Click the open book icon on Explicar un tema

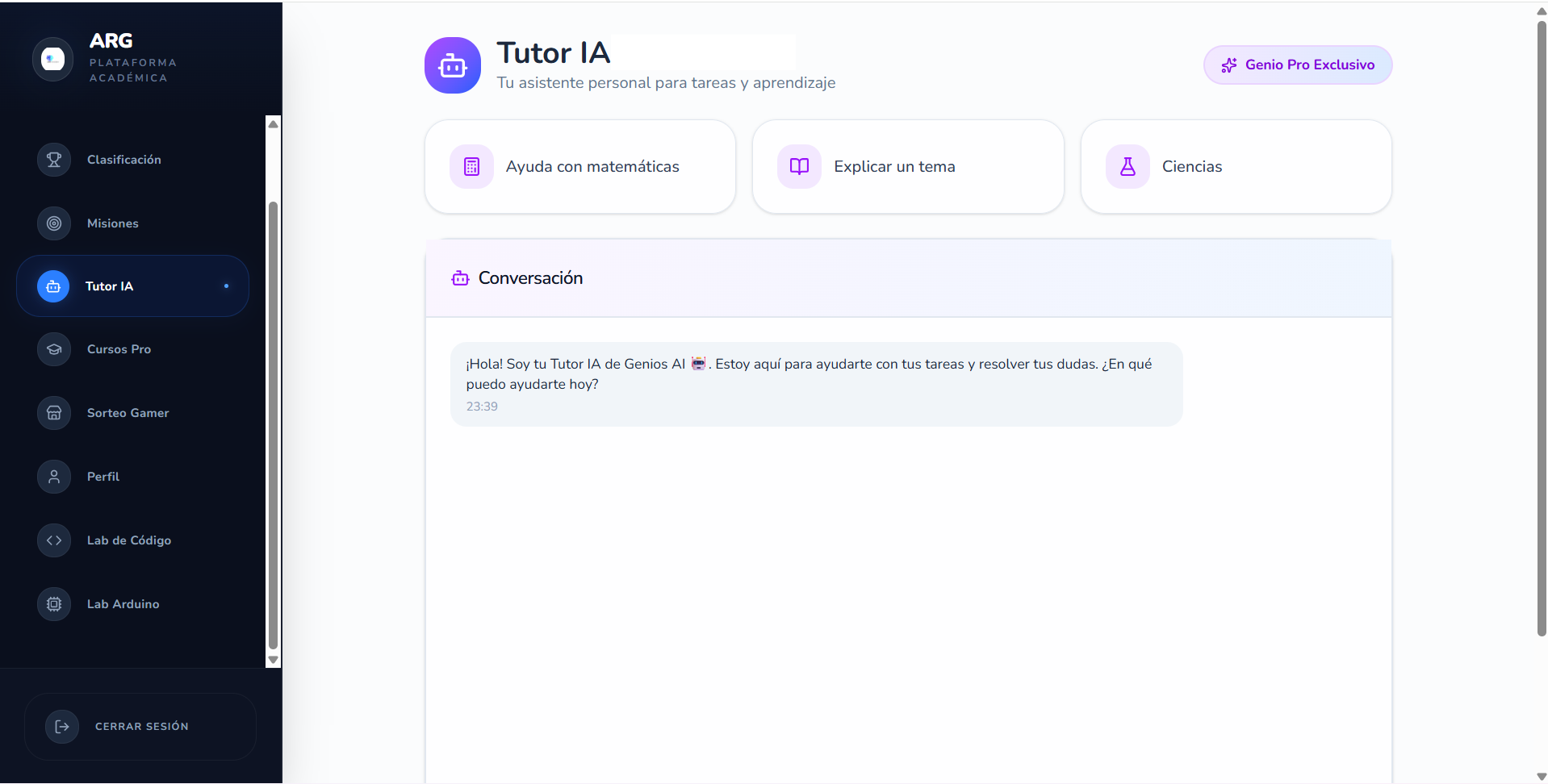(x=799, y=165)
